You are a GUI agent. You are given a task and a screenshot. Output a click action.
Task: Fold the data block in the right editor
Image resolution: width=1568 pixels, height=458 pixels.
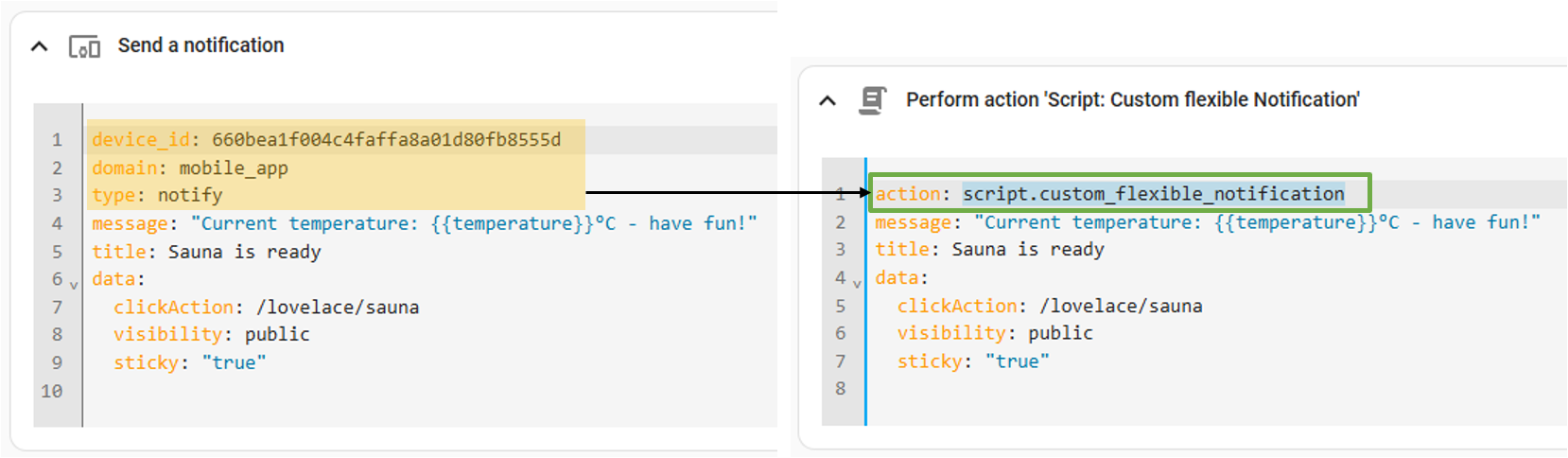pos(857,283)
